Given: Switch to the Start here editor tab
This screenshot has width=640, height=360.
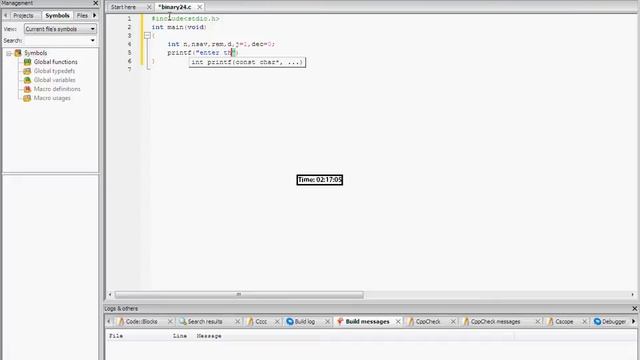Looking at the screenshot, I should click(123, 7).
